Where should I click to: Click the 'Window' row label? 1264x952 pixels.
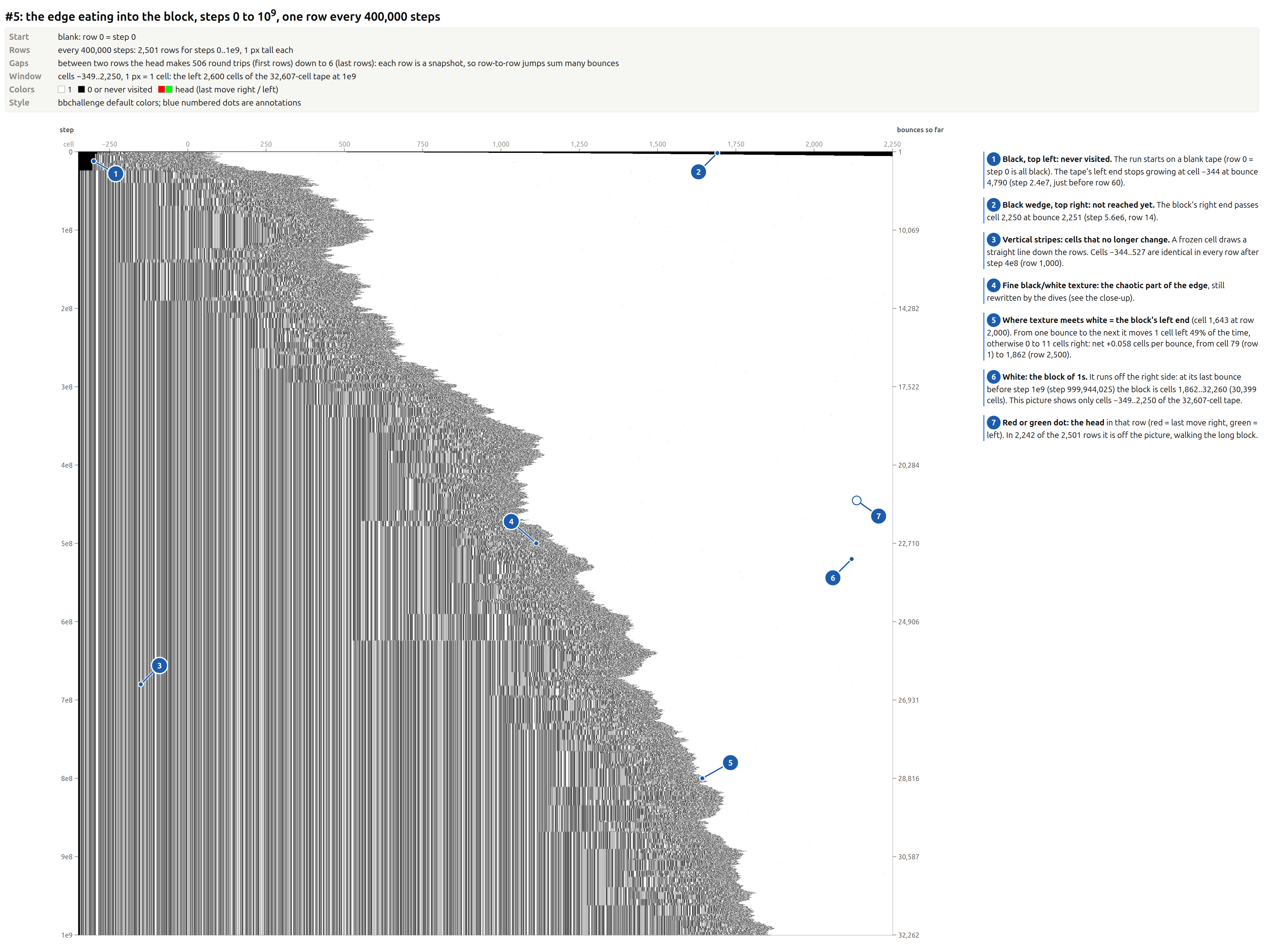coord(25,76)
